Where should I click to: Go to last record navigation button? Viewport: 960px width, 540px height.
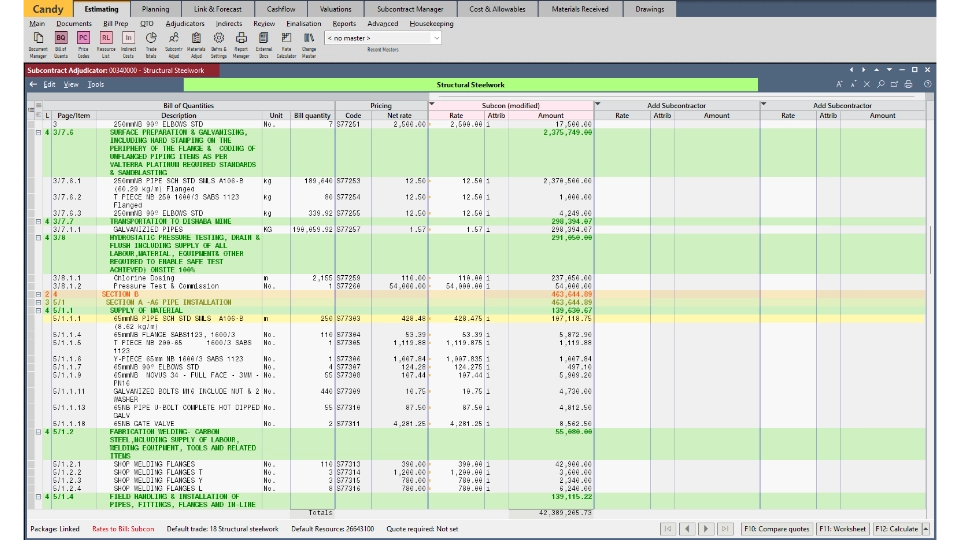tap(725, 529)
